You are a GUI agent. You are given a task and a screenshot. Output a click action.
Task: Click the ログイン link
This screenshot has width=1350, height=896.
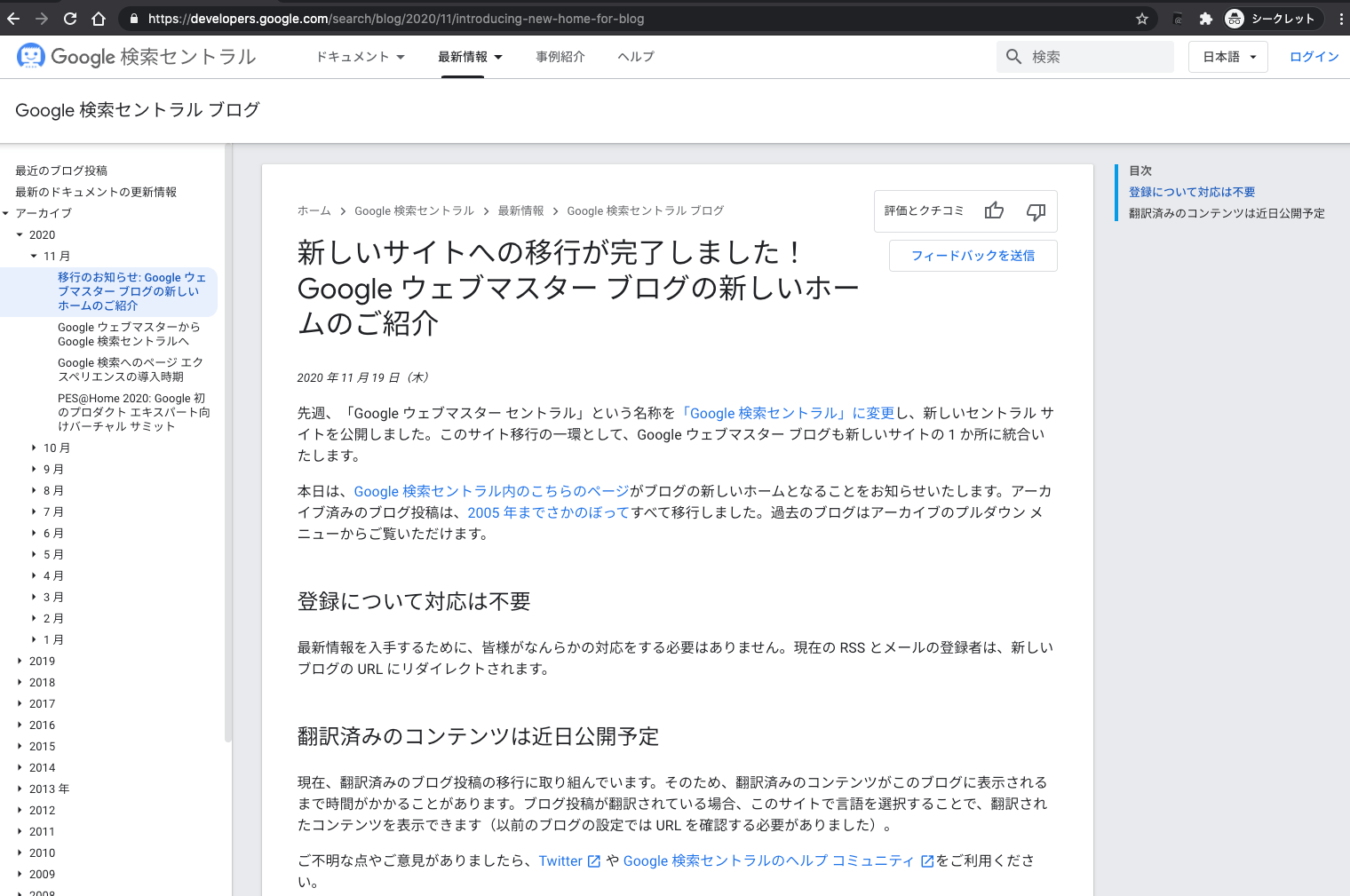pos(1314,57)
